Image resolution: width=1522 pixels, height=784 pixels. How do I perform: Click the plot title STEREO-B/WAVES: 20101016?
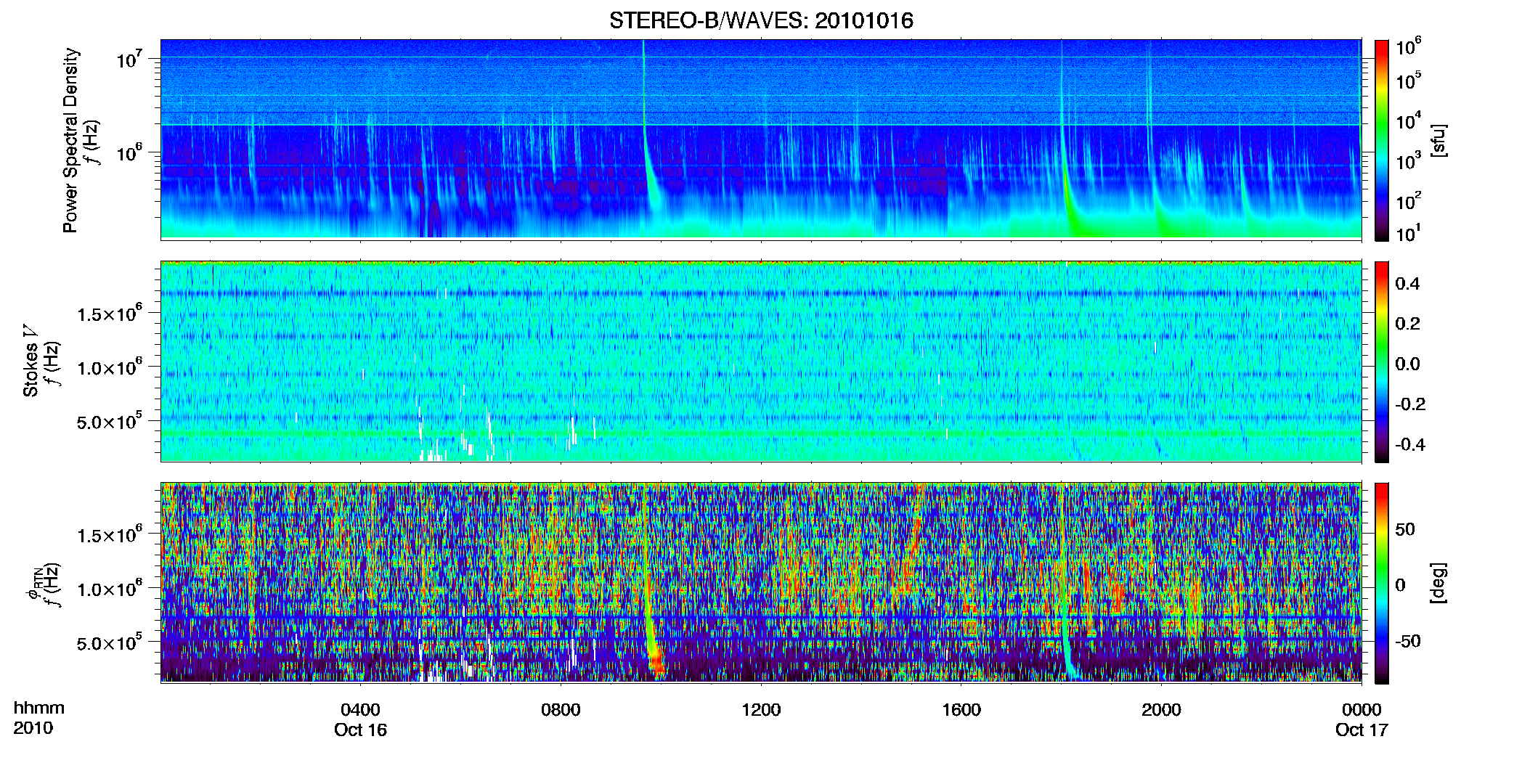(761, 20)
